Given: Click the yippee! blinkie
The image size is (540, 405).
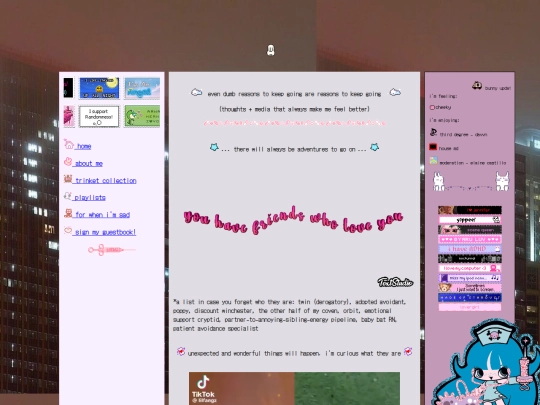Looking at the screenshot, I should point(470,219).
